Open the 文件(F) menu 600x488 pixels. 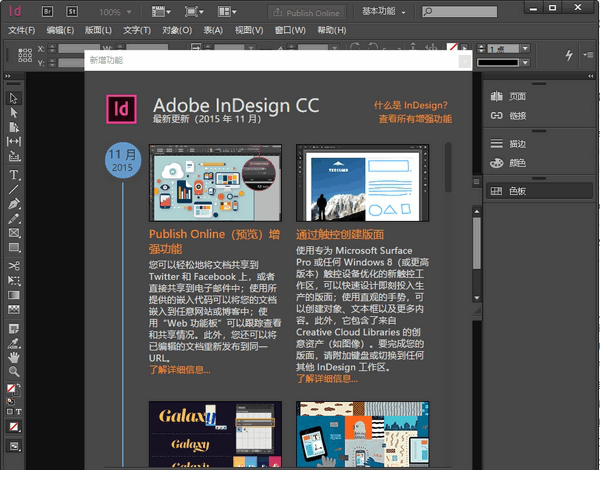tap(22, 30)
